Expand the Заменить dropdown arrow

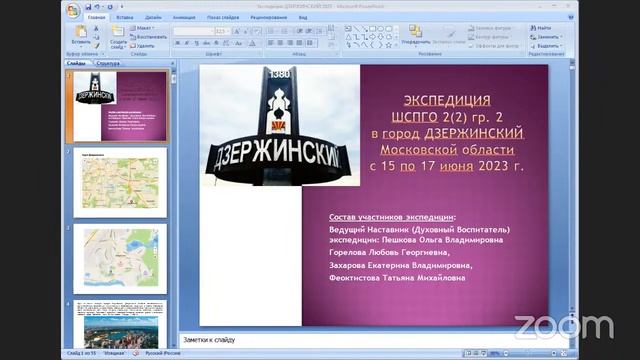click(x=562, y=37)
